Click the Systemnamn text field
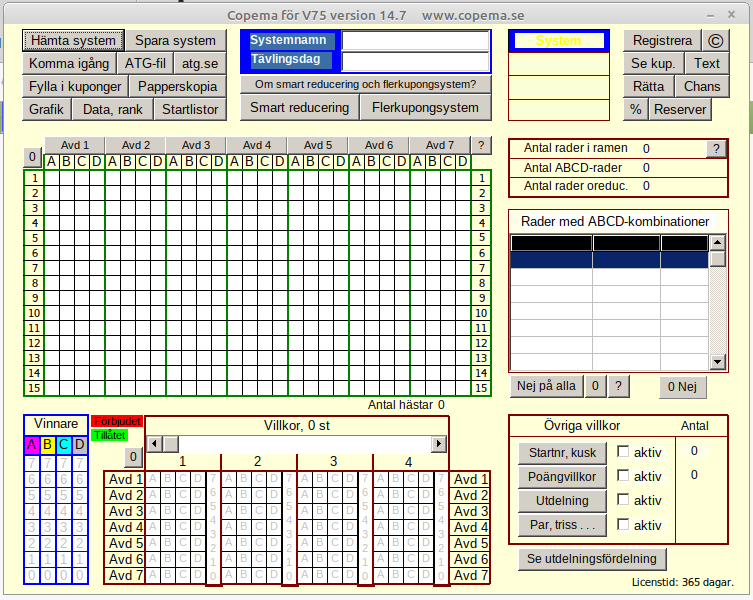This screenshot has width=753, height=600. (x=416, y=41)
